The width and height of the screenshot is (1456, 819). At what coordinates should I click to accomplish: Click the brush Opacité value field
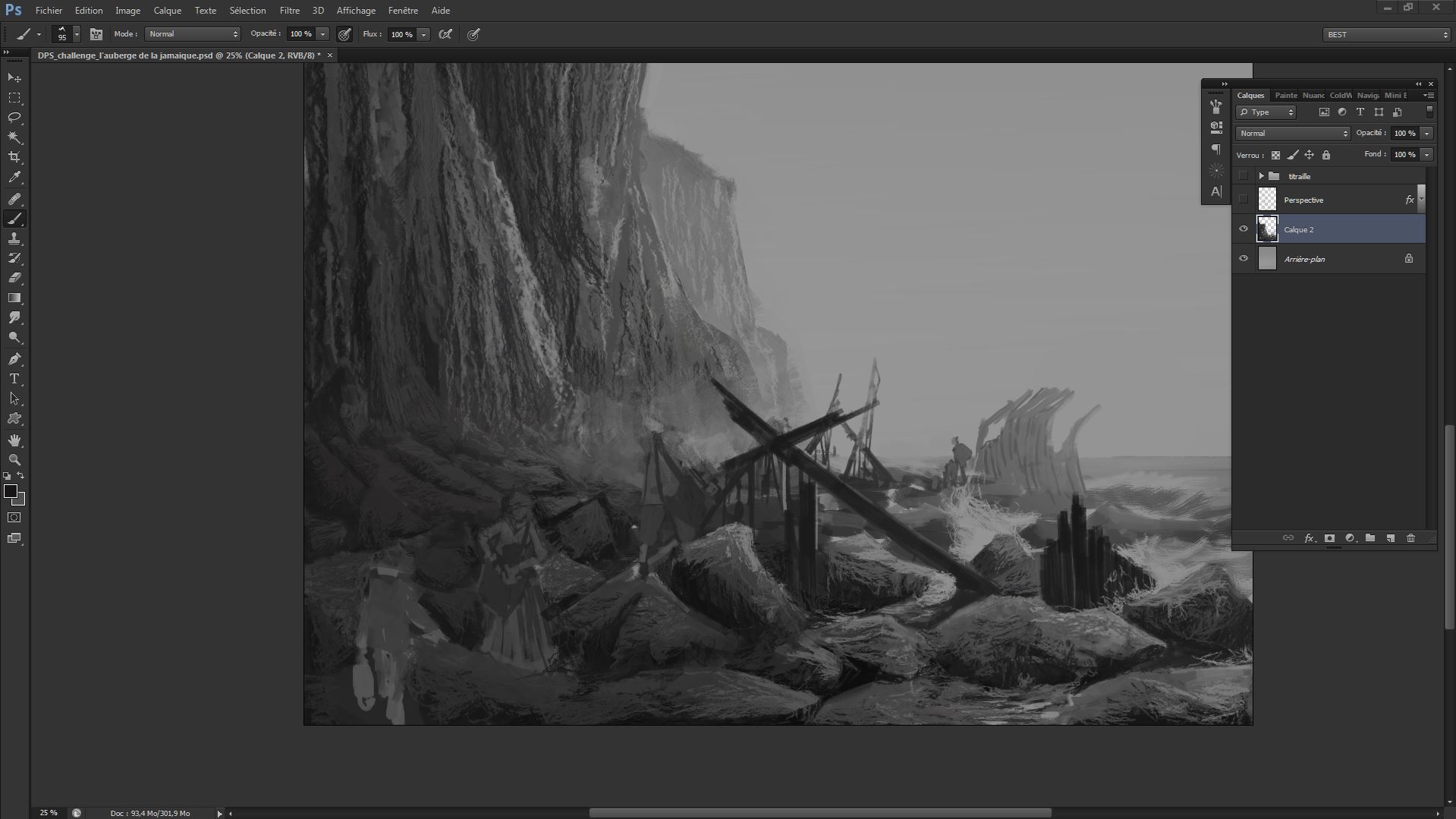(x=300, y=34)
